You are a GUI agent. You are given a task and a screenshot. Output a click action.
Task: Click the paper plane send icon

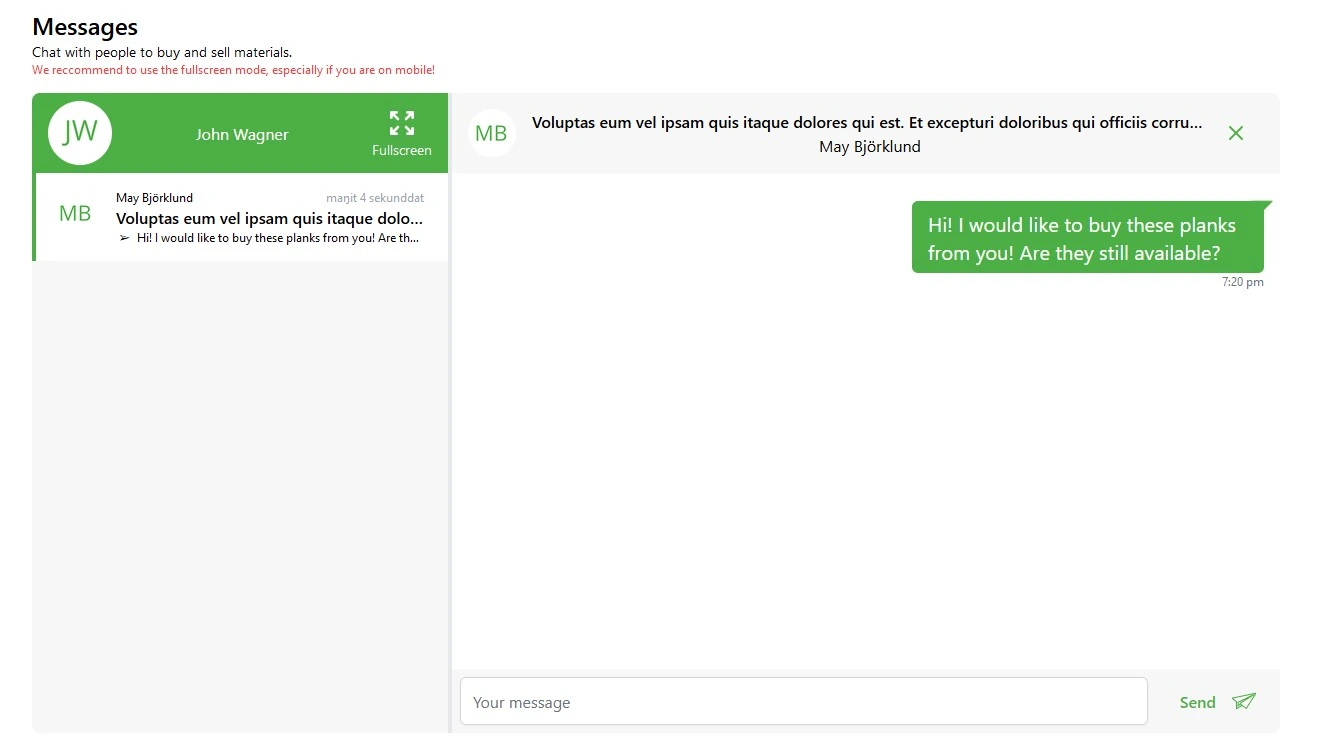pos(1243,701)
